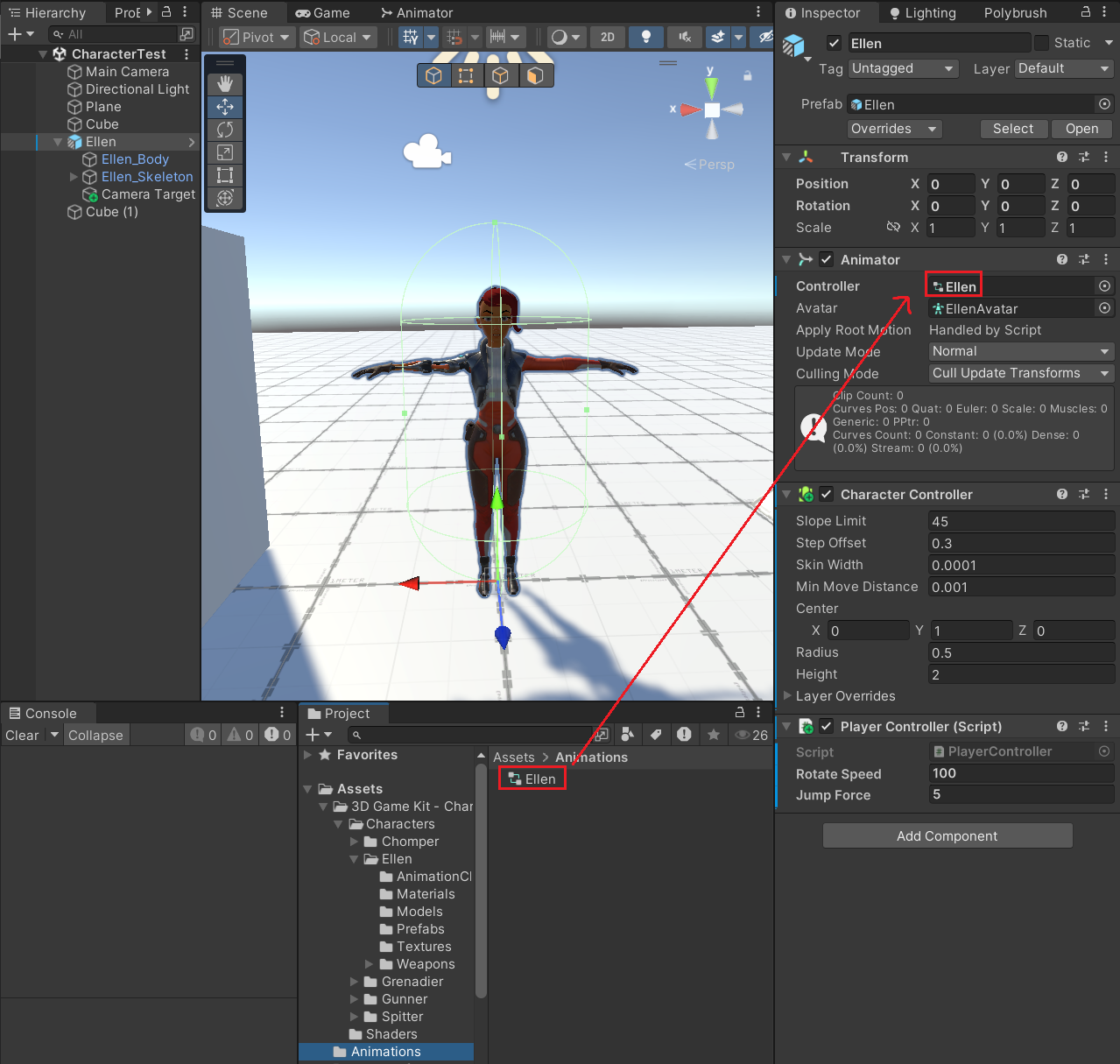Switch to Polybrush tab

click(x=1015, y=13)
